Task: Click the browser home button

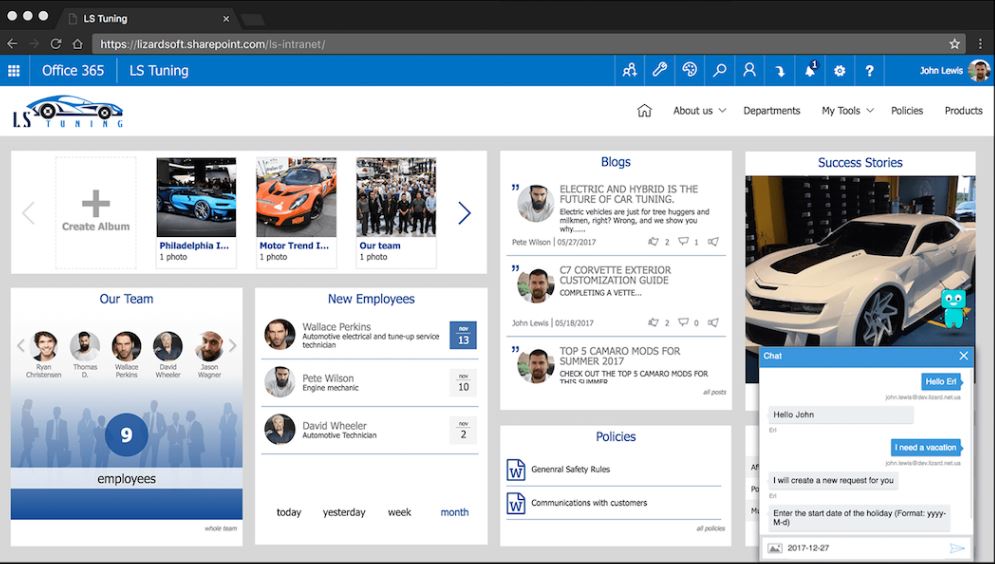Action: [77, 44]
